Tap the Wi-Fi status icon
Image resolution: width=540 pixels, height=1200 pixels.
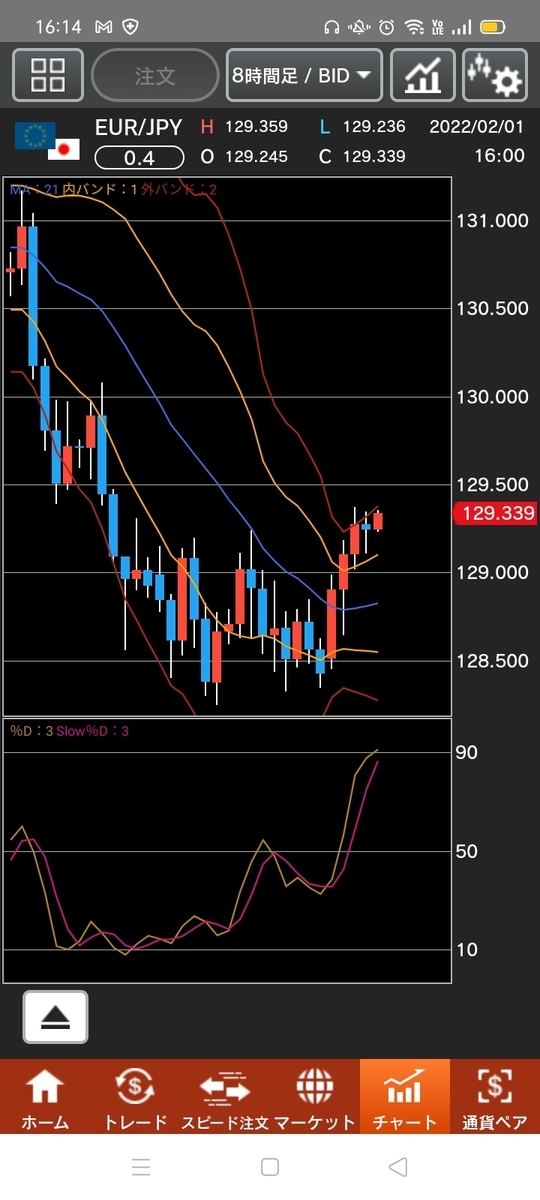click(x=414, y=27)
